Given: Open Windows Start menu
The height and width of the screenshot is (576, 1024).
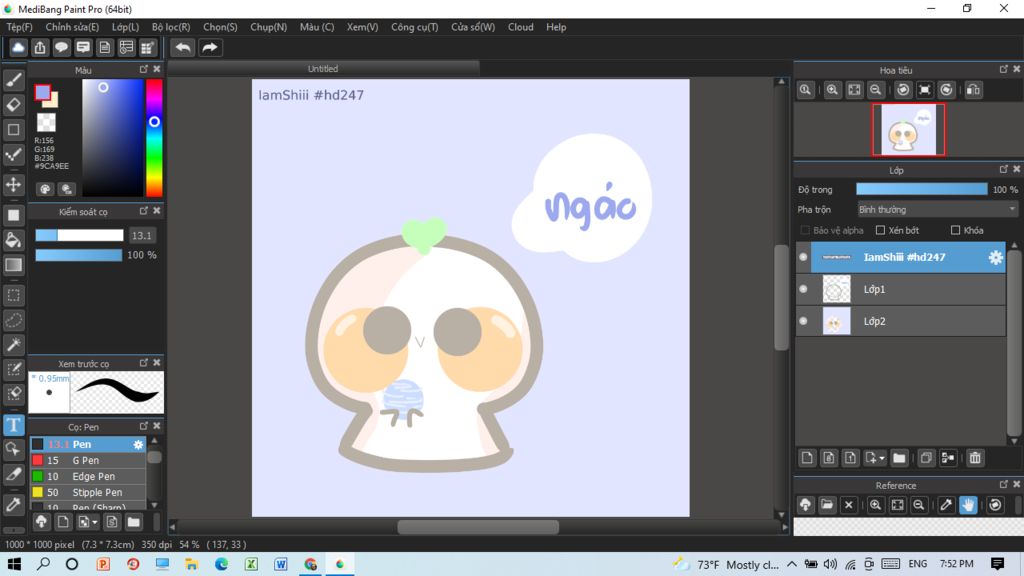Looking at the screenshot, I should [x=14, y=564].
